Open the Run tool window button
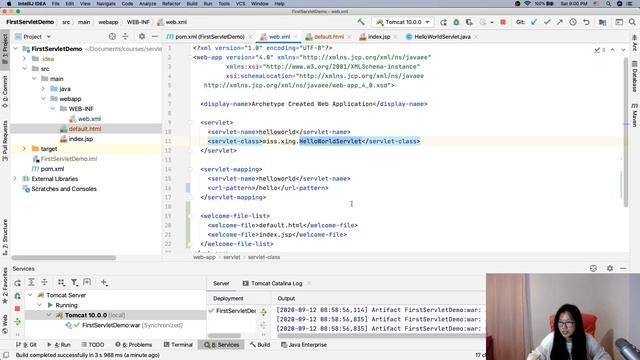 pyautogui.click(x=59, y=344)
